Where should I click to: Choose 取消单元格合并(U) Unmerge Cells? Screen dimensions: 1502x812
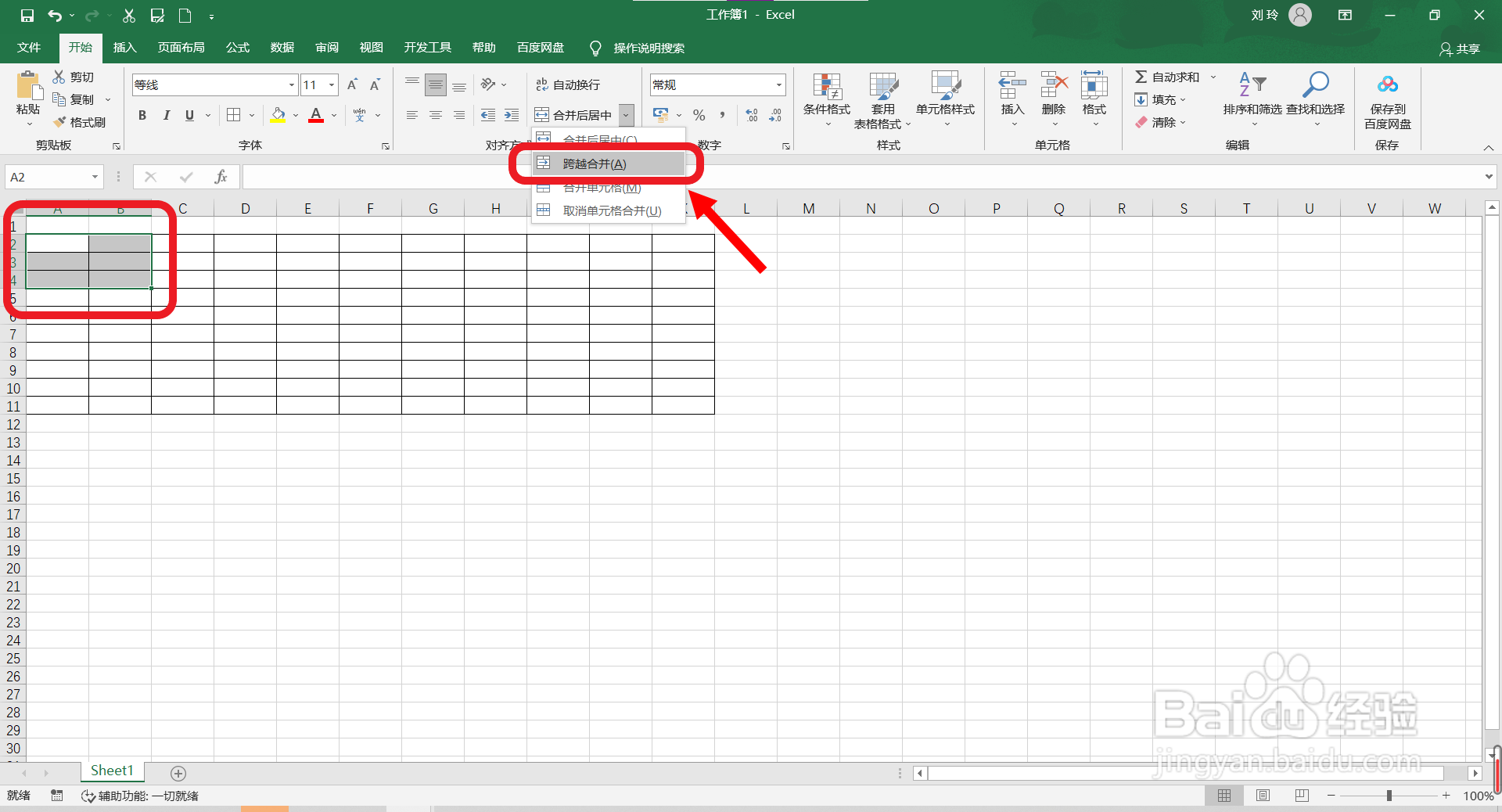pyautogui.click(x=609, y=210)
